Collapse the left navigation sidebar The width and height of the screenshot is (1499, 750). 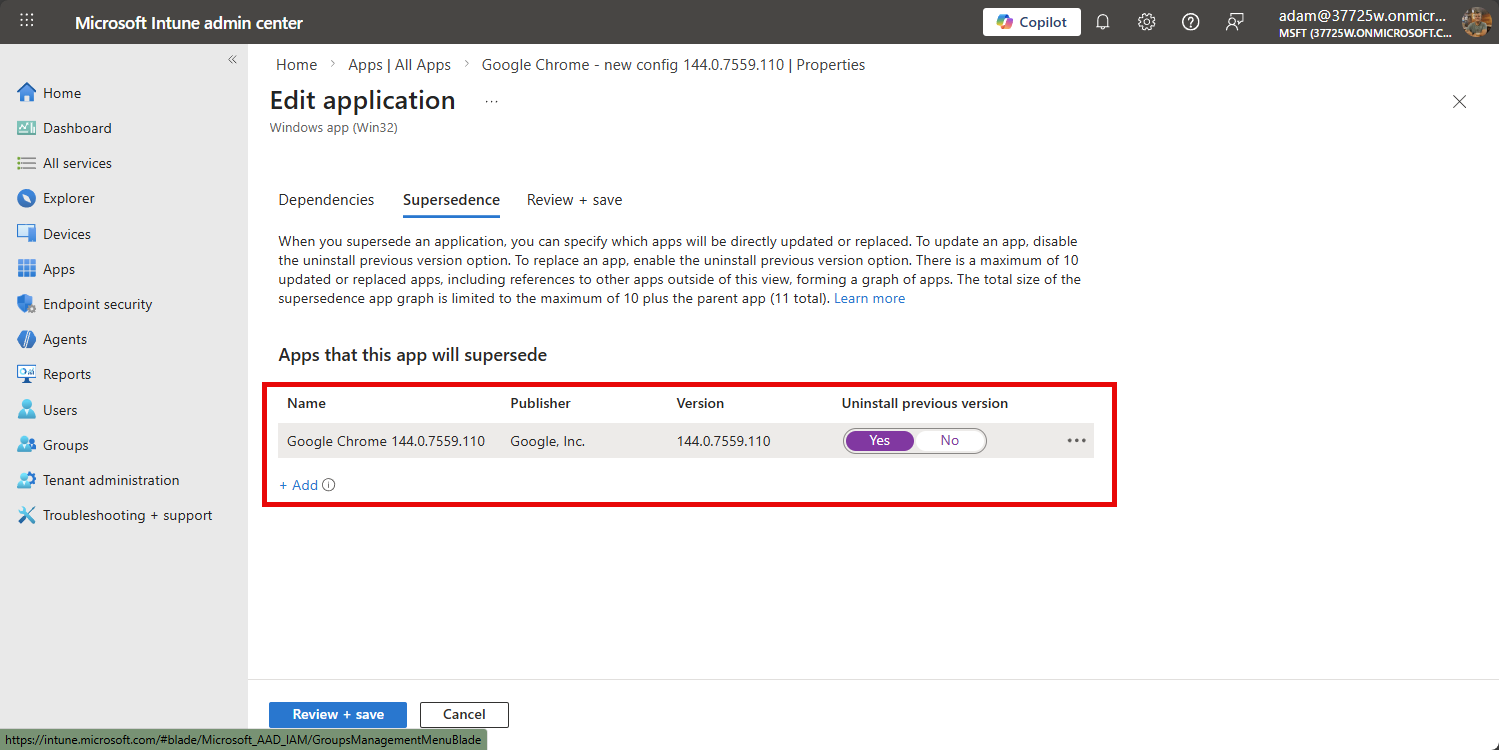(232, 60)
